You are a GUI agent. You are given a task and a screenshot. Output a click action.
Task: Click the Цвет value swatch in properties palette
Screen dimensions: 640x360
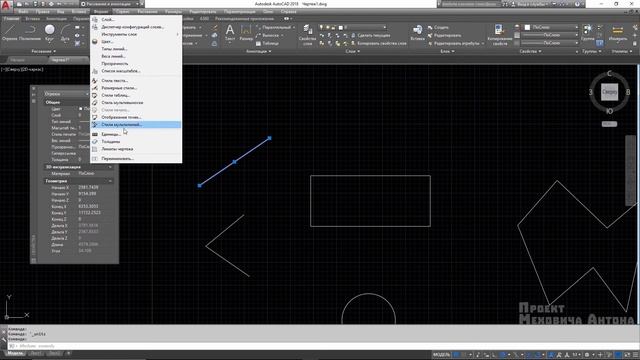click(x=80, y=109)
